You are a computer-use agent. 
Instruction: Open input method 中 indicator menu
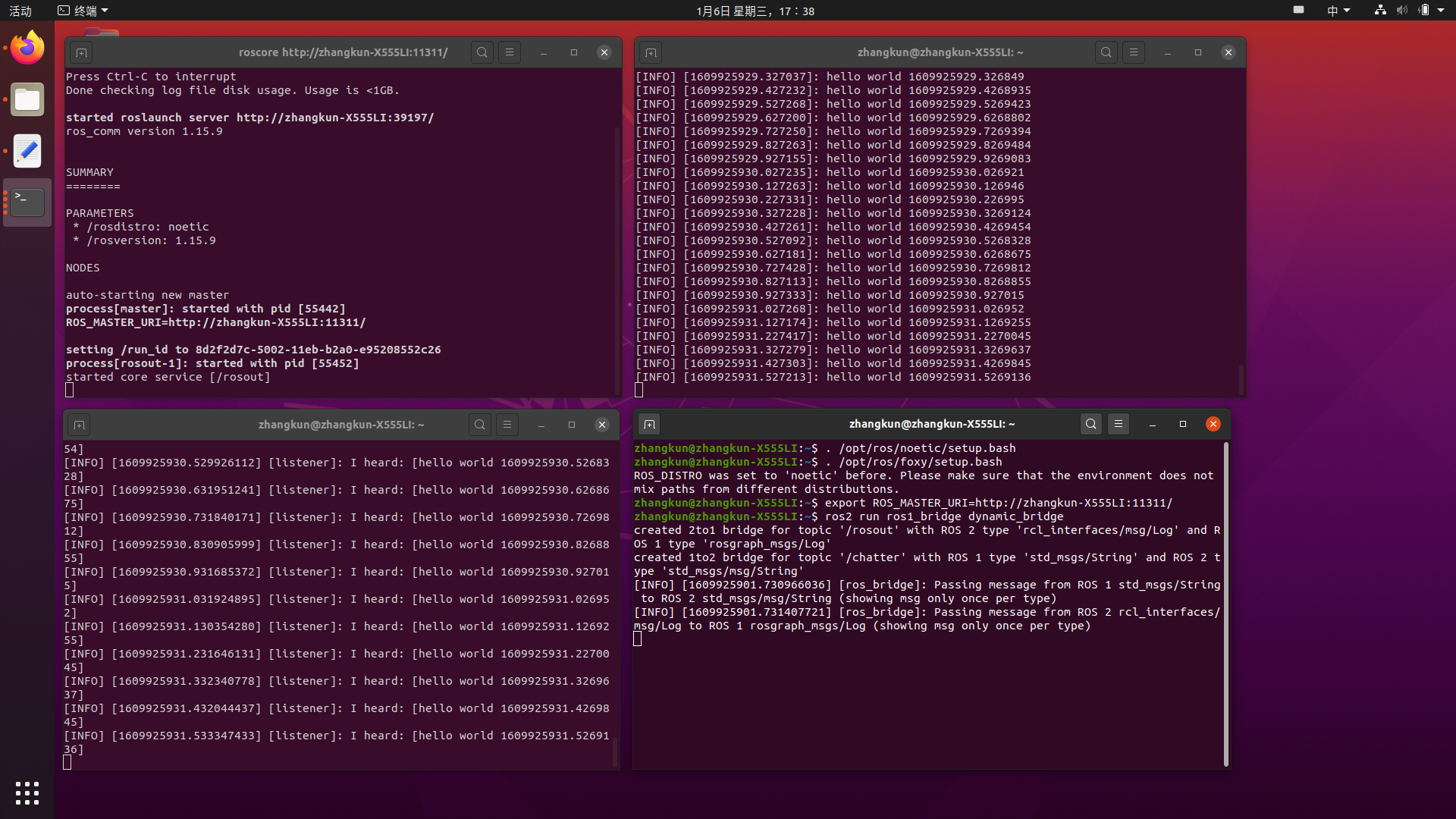[x=1338, y=11]
